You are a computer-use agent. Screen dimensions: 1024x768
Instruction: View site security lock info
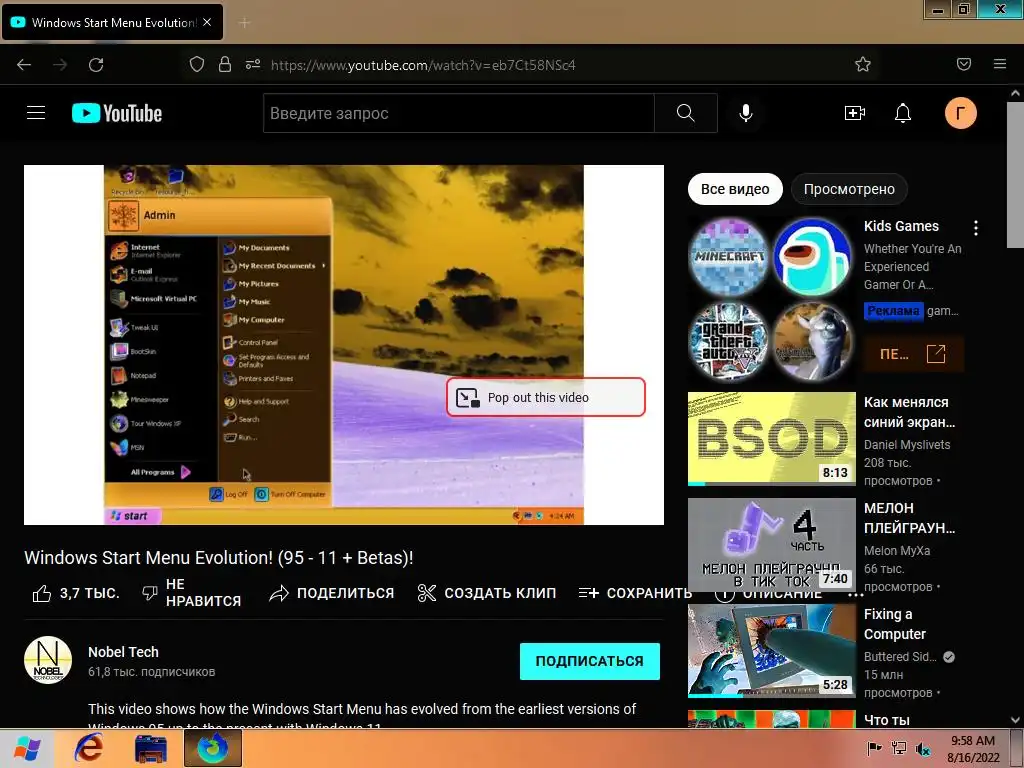coord(225,64)
